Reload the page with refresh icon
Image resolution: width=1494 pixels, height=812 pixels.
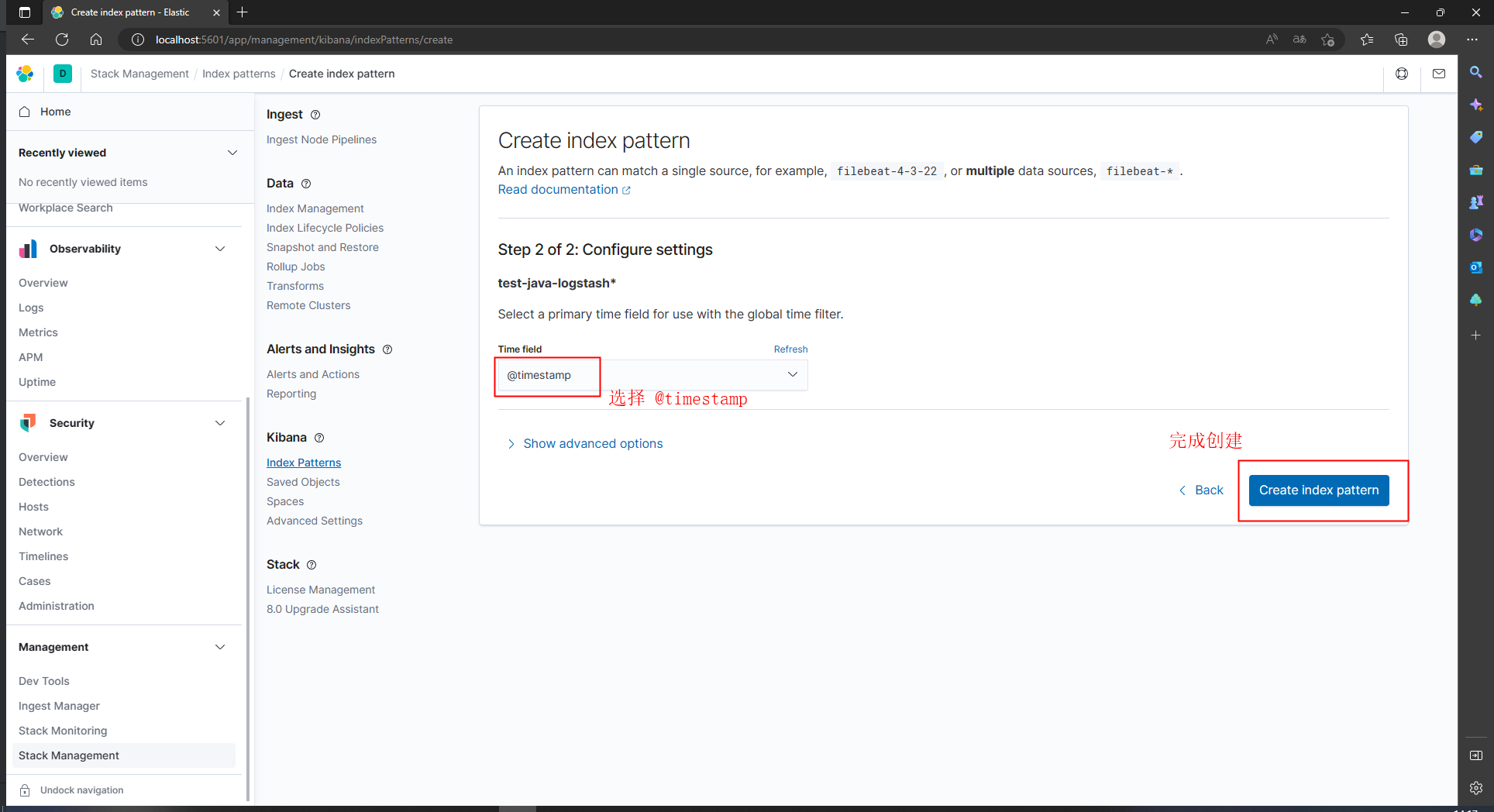(x=62, y=40)
